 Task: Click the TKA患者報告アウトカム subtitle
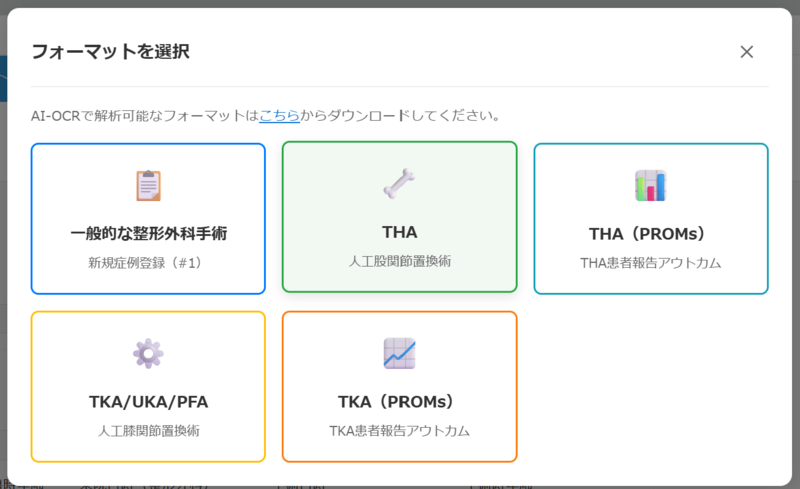click(x=399, y=431)
